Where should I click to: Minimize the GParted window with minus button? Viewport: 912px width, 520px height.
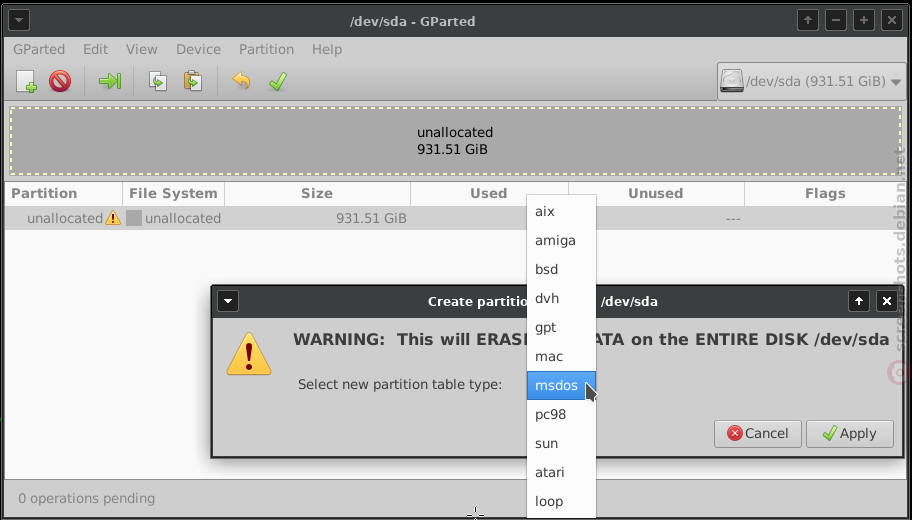click(x=836, y=21)
